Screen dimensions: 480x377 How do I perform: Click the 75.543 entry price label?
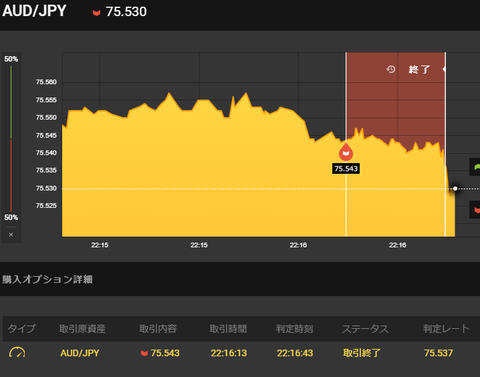coord(346,169)
